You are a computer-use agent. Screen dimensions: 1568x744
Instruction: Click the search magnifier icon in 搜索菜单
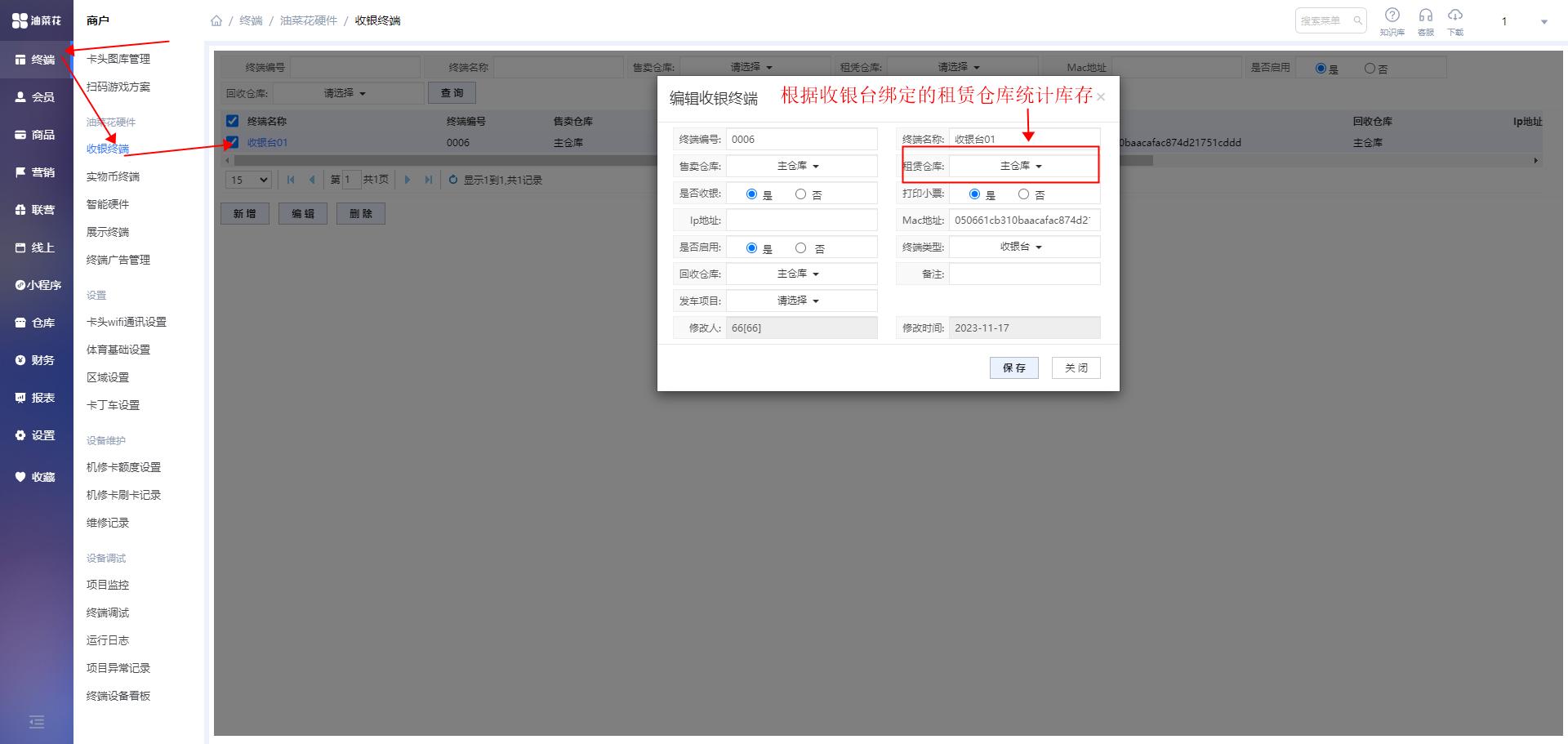click(x=1357, y=20)
